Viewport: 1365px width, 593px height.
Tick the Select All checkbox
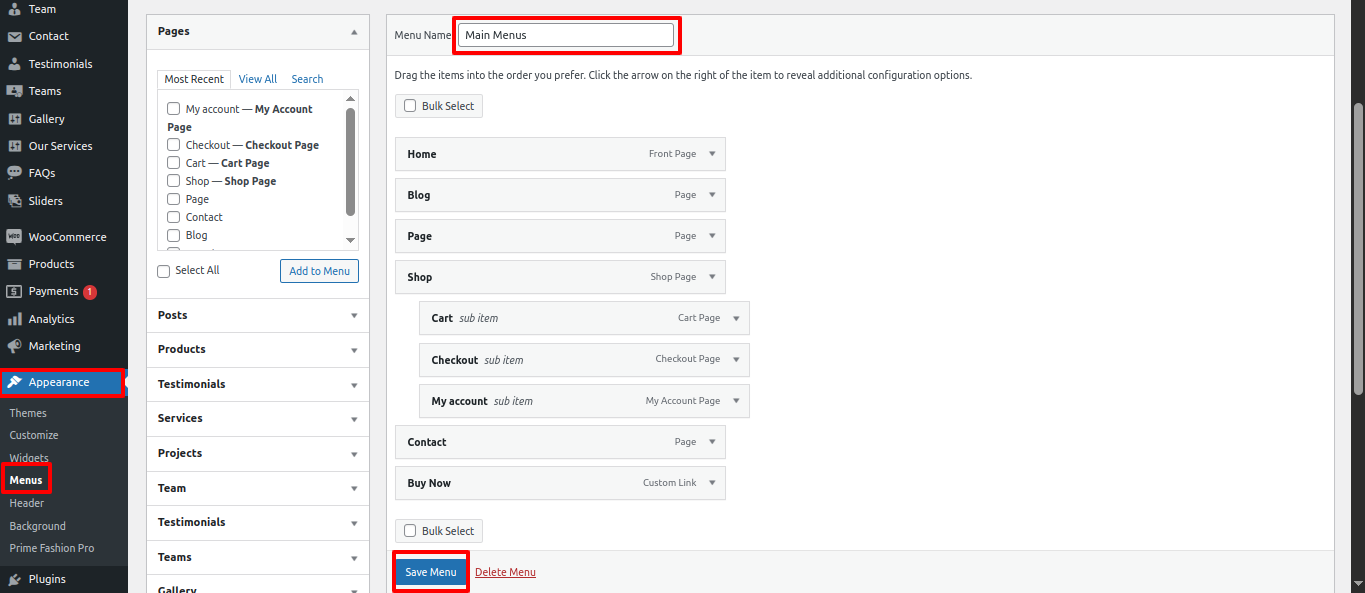164,271
